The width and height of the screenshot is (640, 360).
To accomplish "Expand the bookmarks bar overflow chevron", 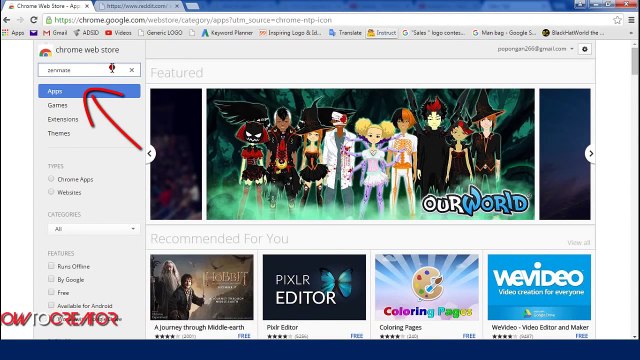I will (x=631, y=33).
